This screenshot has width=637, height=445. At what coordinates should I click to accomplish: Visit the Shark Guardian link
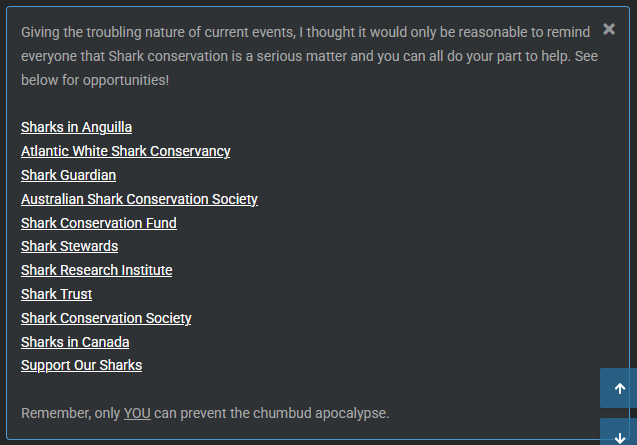pyautogui.click(x=69, y=175)
